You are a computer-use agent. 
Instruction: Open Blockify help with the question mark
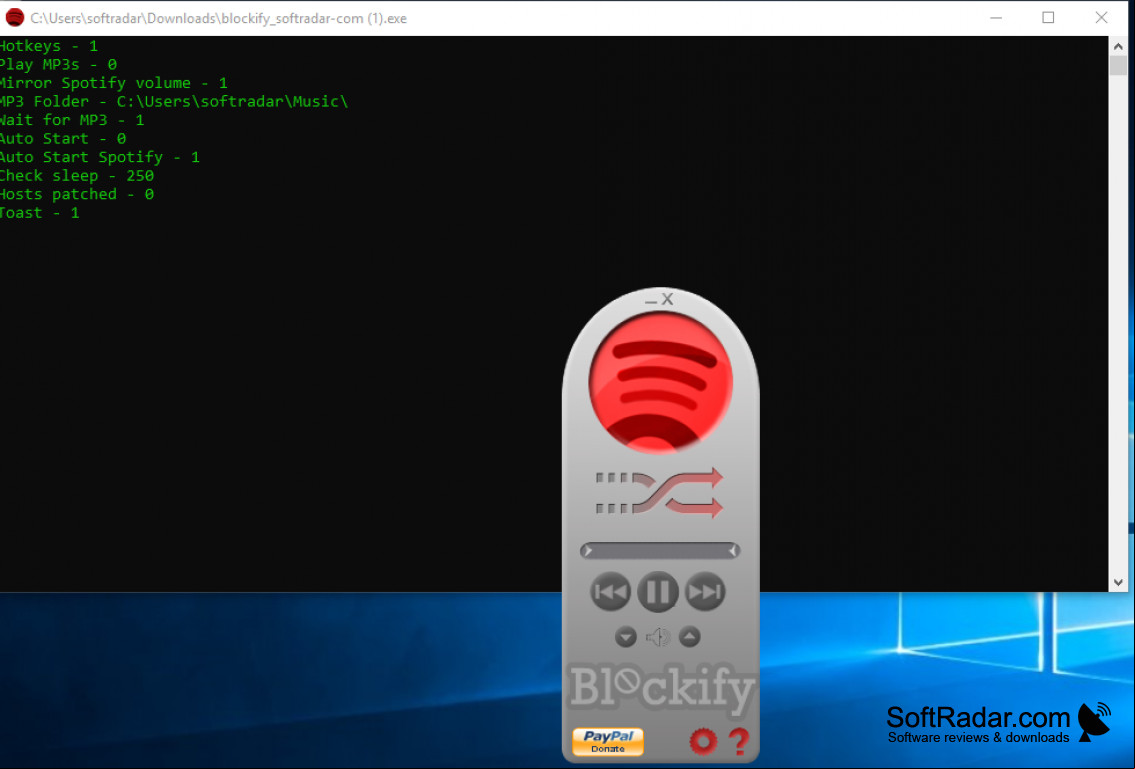click(739, 741)
